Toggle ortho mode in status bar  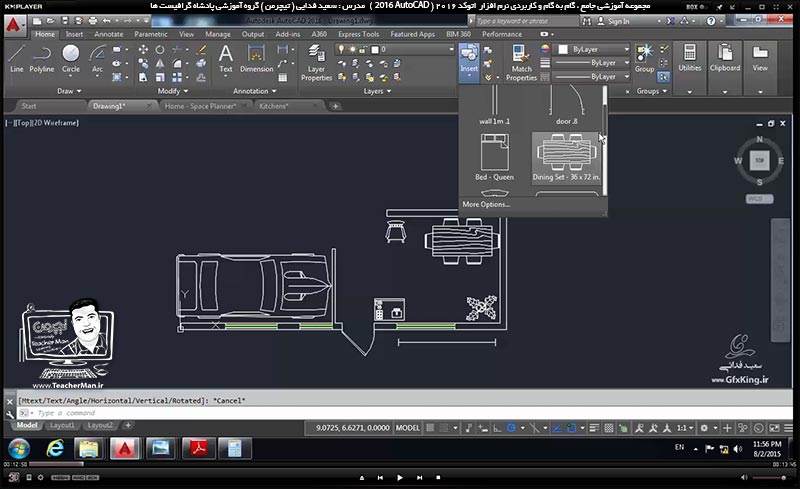click(497, 428)
